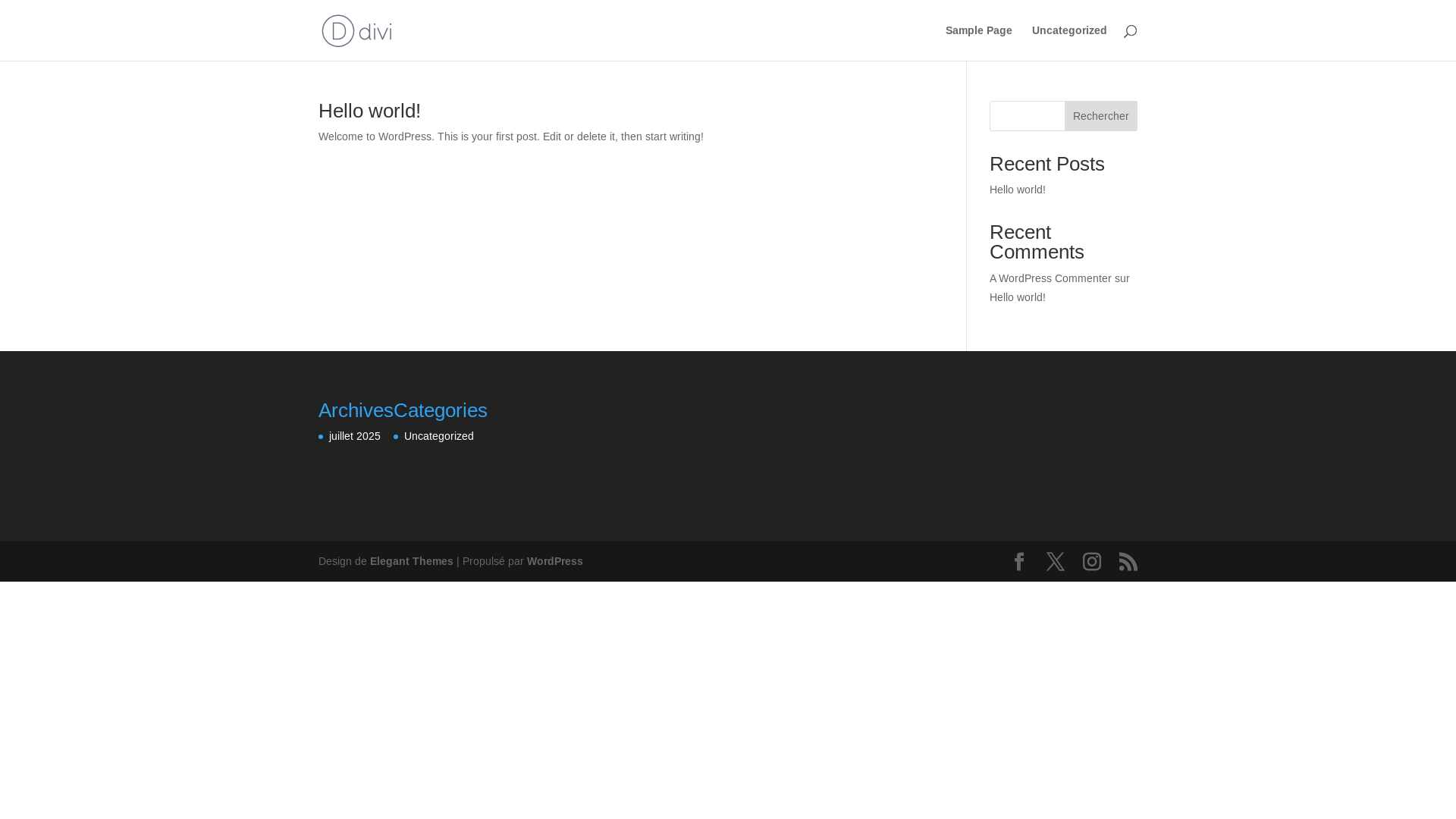1456x819 pixels.
Task: Open Uncategorized in the top navigation
Action: pos(1069,30)
